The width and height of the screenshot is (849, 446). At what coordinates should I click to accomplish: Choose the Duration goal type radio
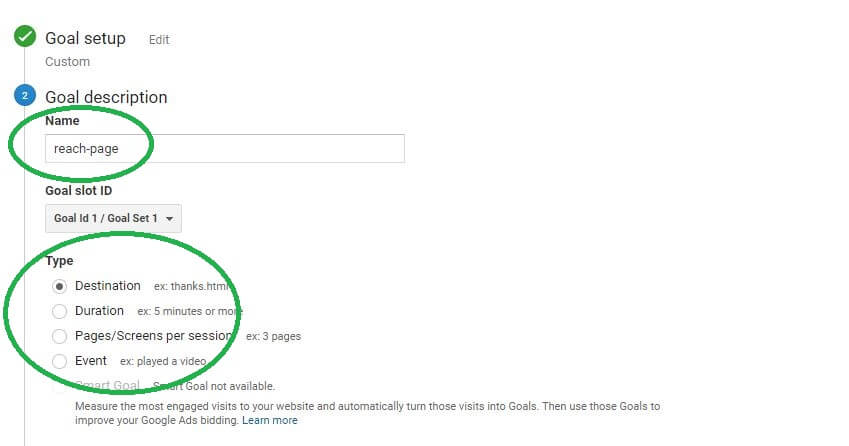click(x=60, y=311)
